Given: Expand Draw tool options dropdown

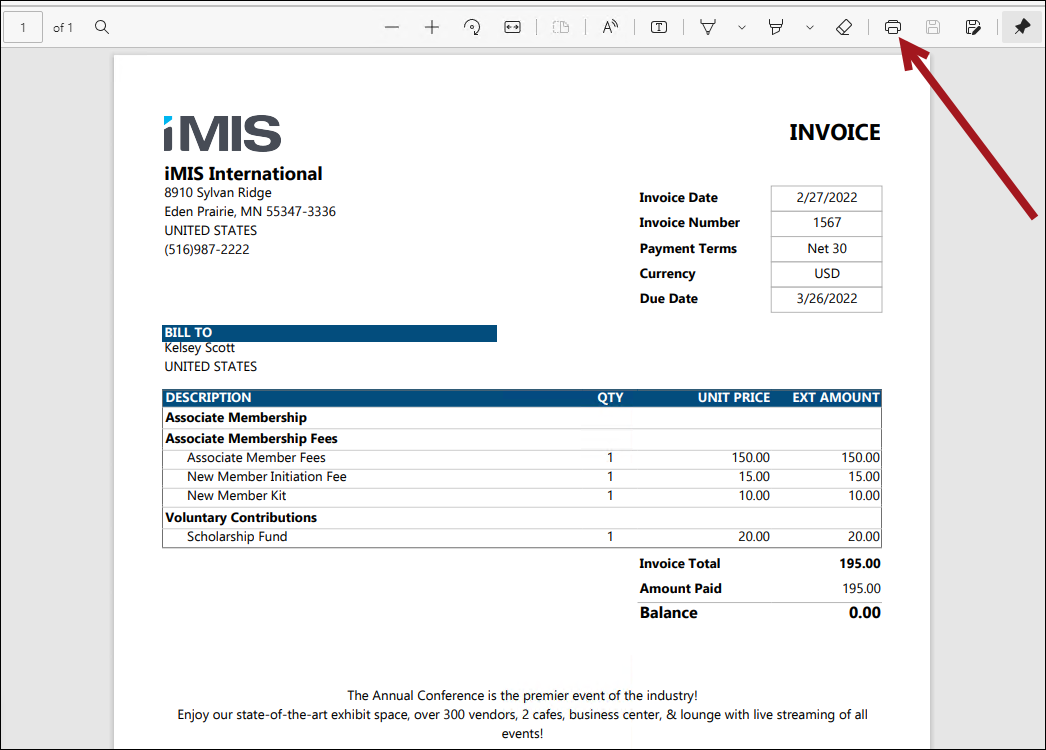Looking at the screenshot, I should tap(741, 27).
